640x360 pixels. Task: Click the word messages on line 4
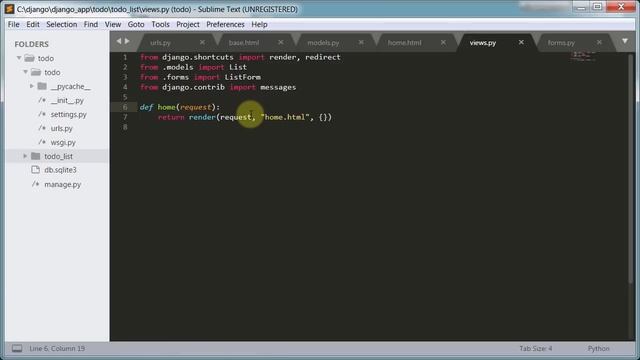point(278,87)
